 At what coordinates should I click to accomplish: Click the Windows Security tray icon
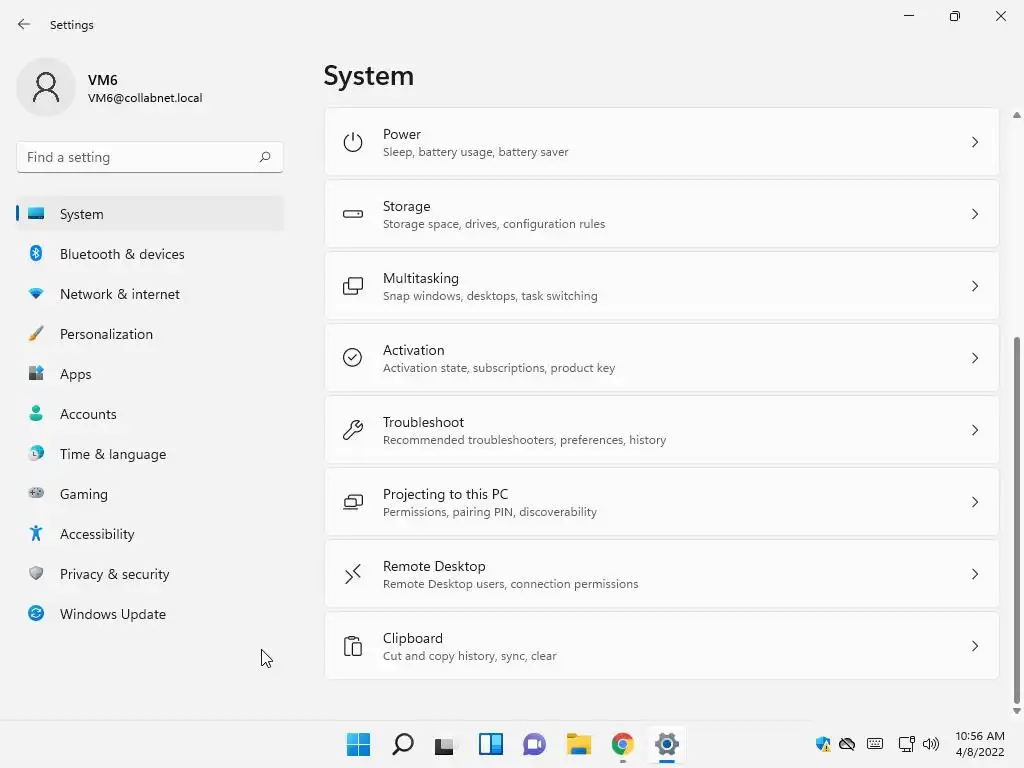point(824,743)
